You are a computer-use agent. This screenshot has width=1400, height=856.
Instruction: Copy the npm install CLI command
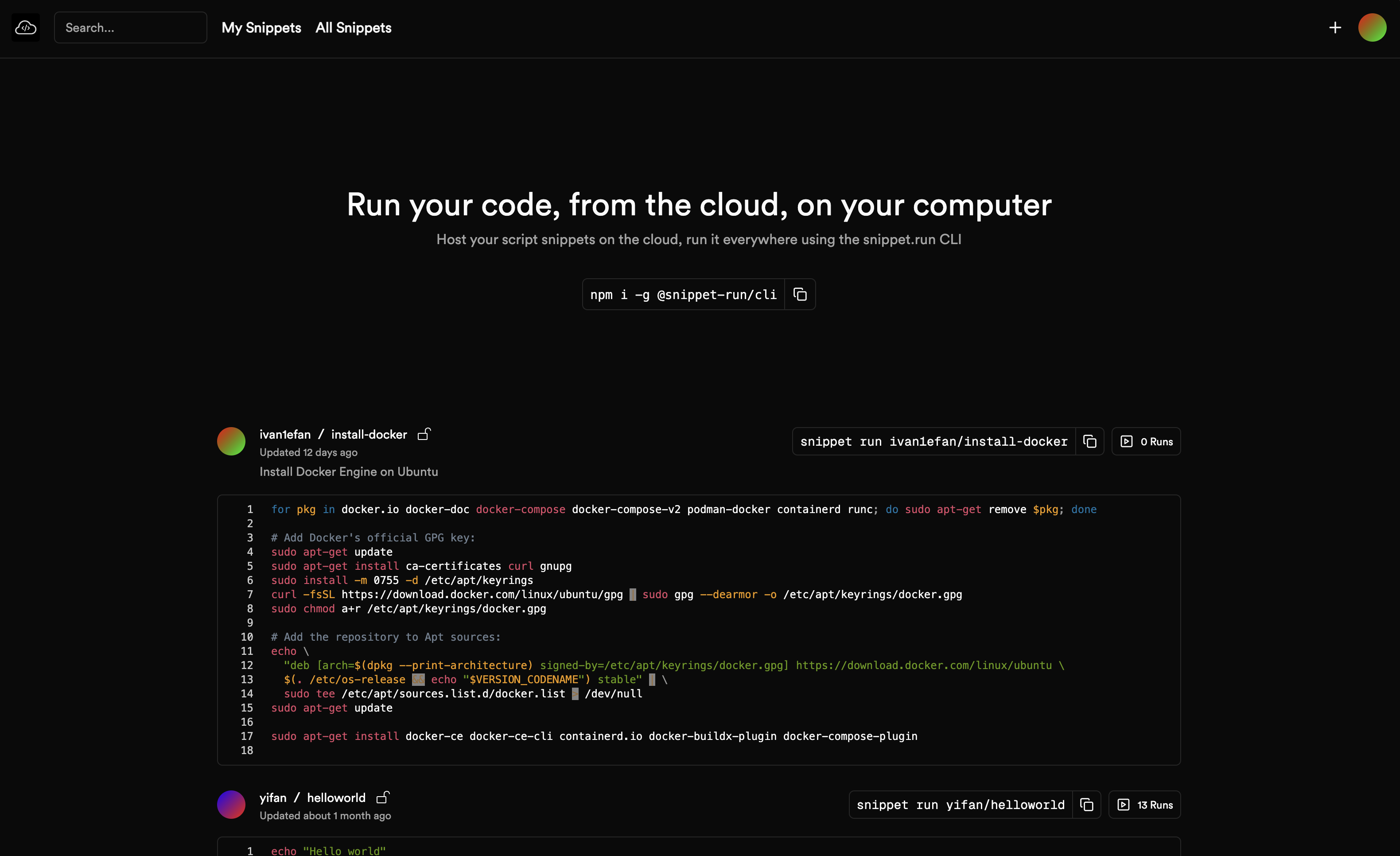(x=799, y=294)
